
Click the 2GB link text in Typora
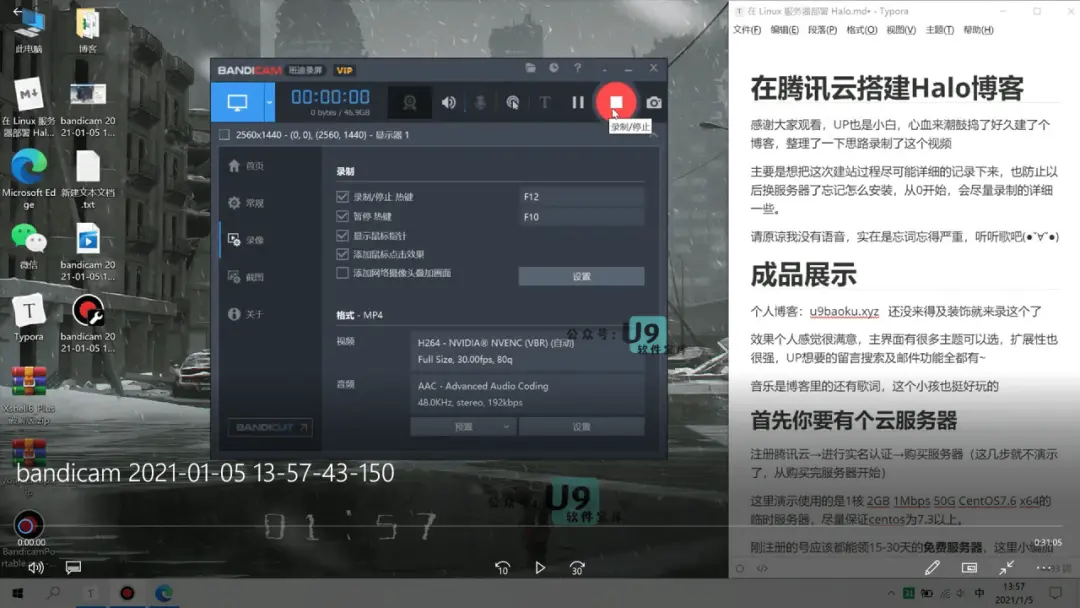click(x=878, y=501)
